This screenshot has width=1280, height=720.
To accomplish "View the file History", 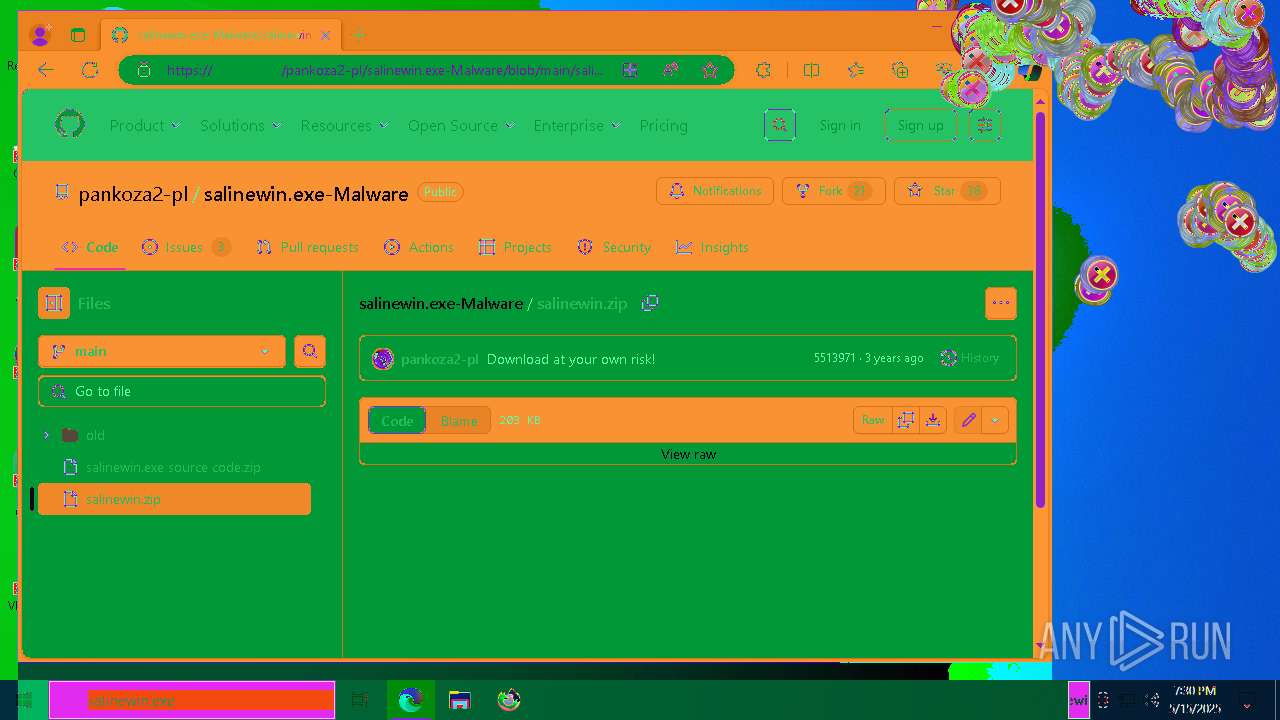I will tap(970, 358).
